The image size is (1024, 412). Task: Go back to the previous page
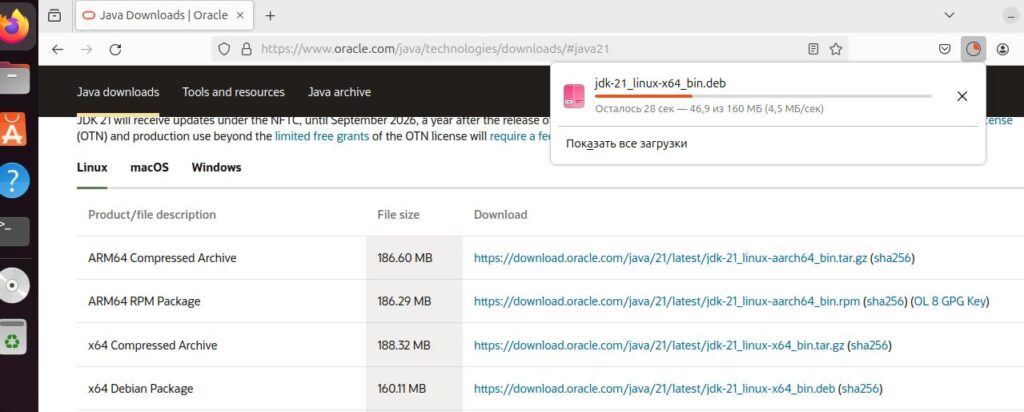pyautogui.click(x=57, y=49)
